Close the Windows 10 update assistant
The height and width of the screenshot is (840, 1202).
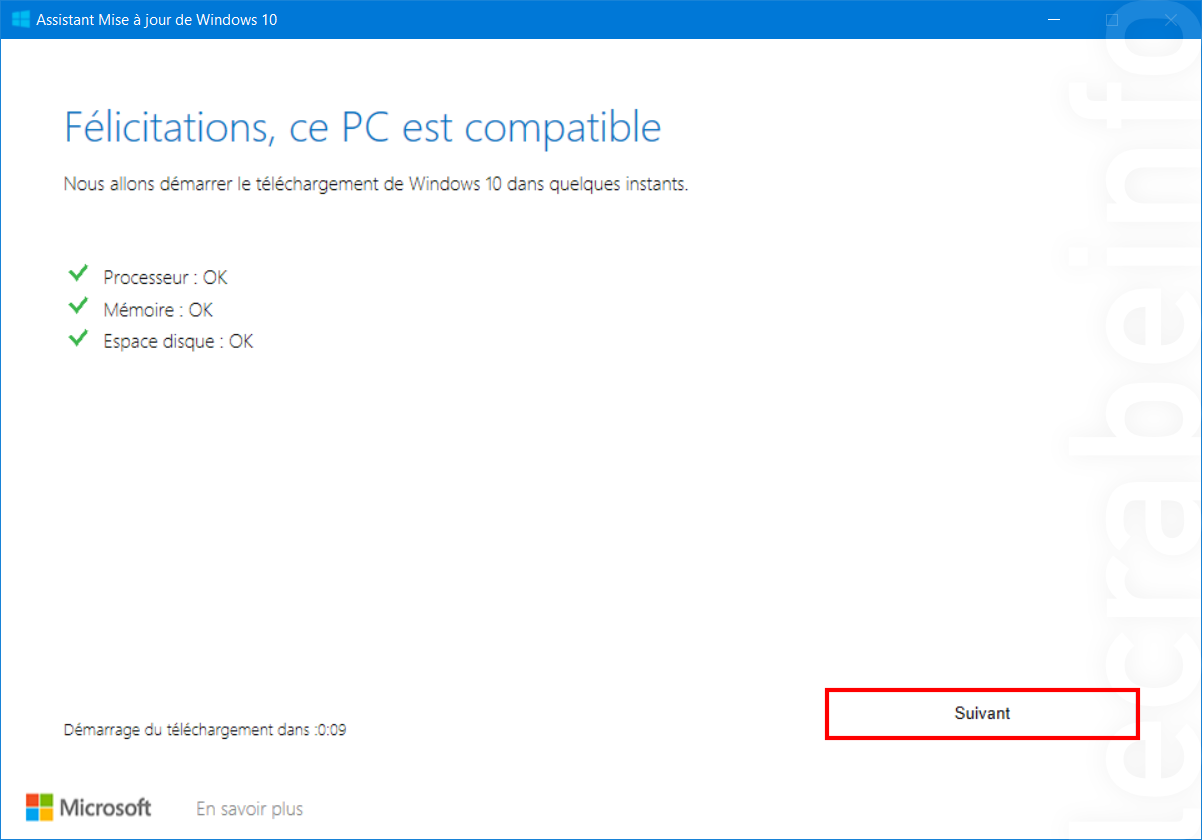tap(1170, 19)
